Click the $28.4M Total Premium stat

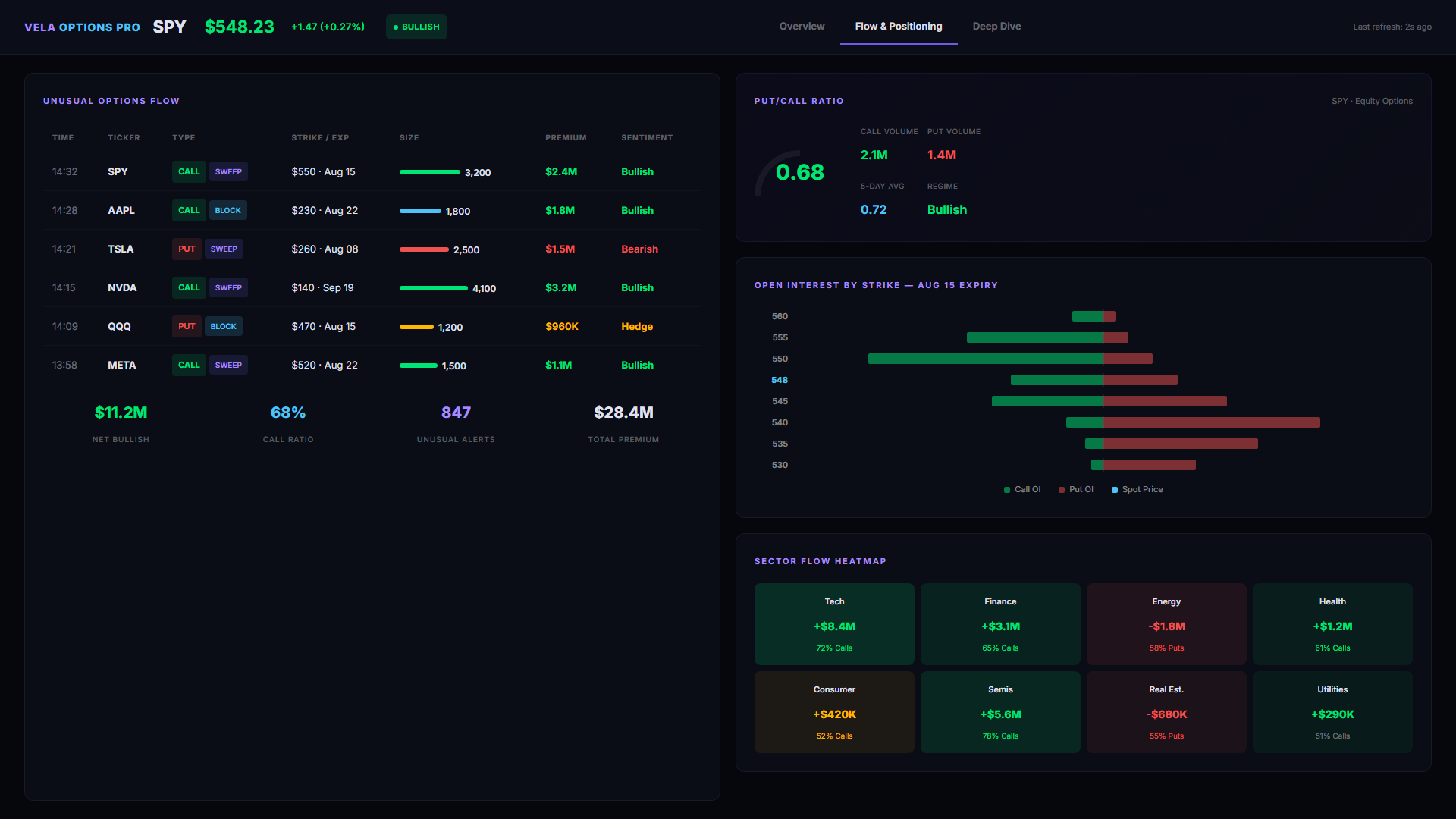coord(623,422)
